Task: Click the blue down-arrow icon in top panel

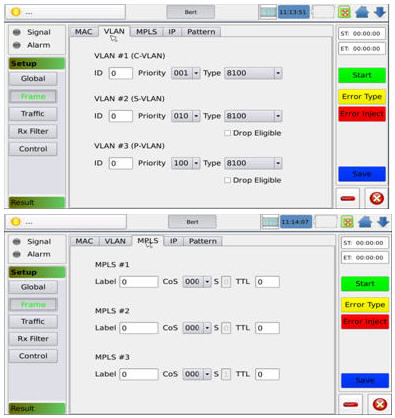Action: [380, 12]
